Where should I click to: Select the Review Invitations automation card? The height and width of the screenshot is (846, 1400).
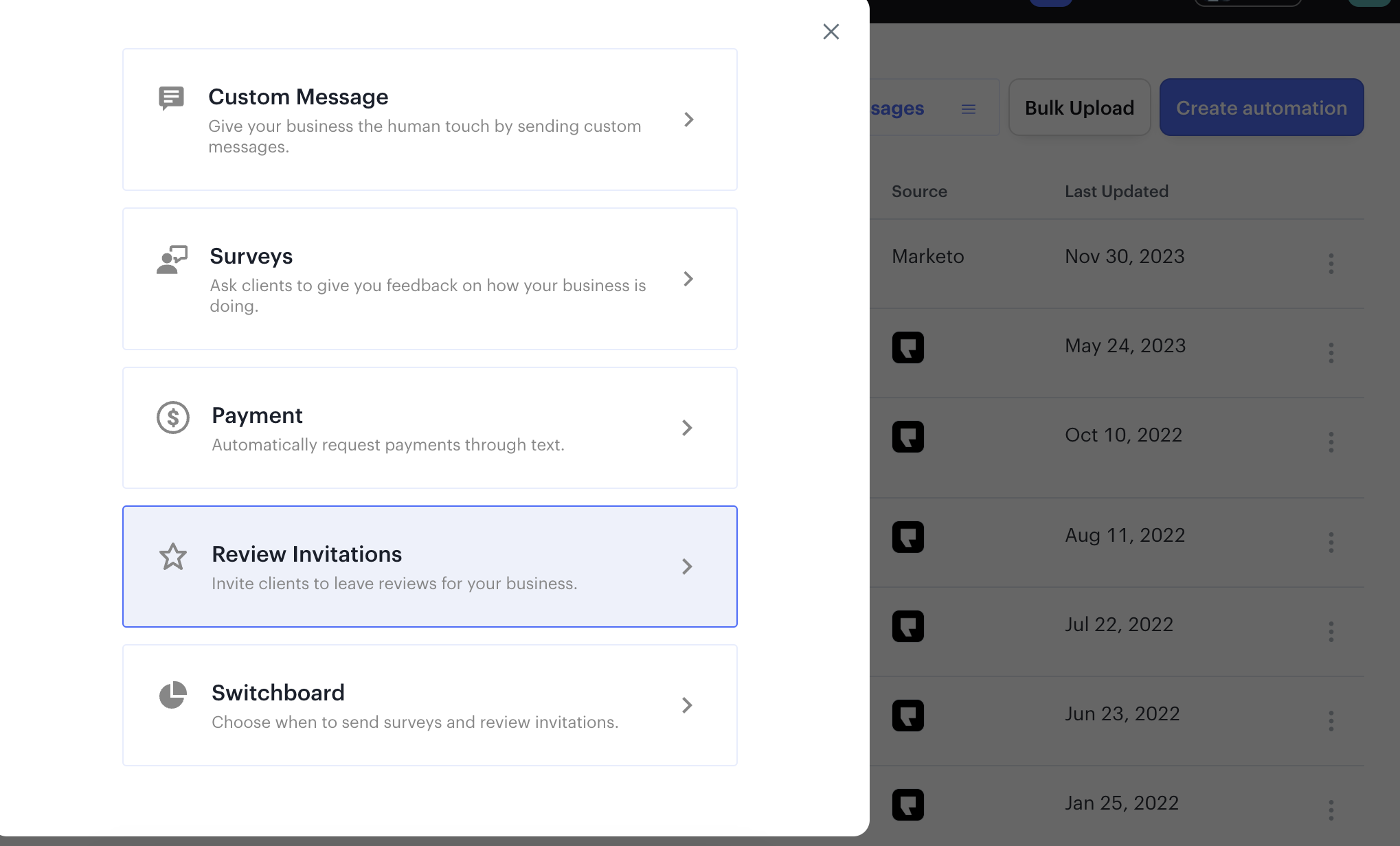(x=430, y=566)
